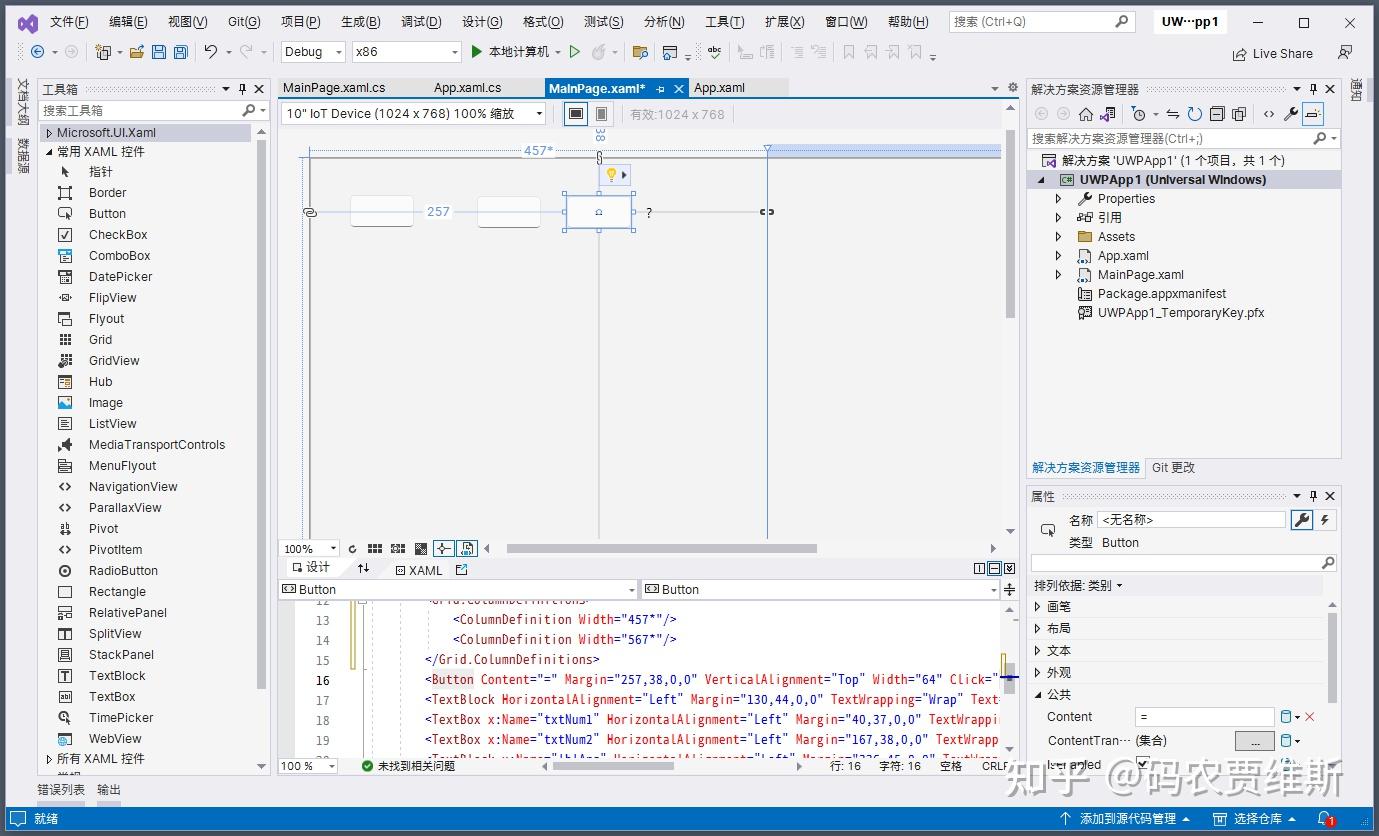1379x836 pixels.
Task: Click the Collapse All icon in Solution Explorer
Action: 1217,114
